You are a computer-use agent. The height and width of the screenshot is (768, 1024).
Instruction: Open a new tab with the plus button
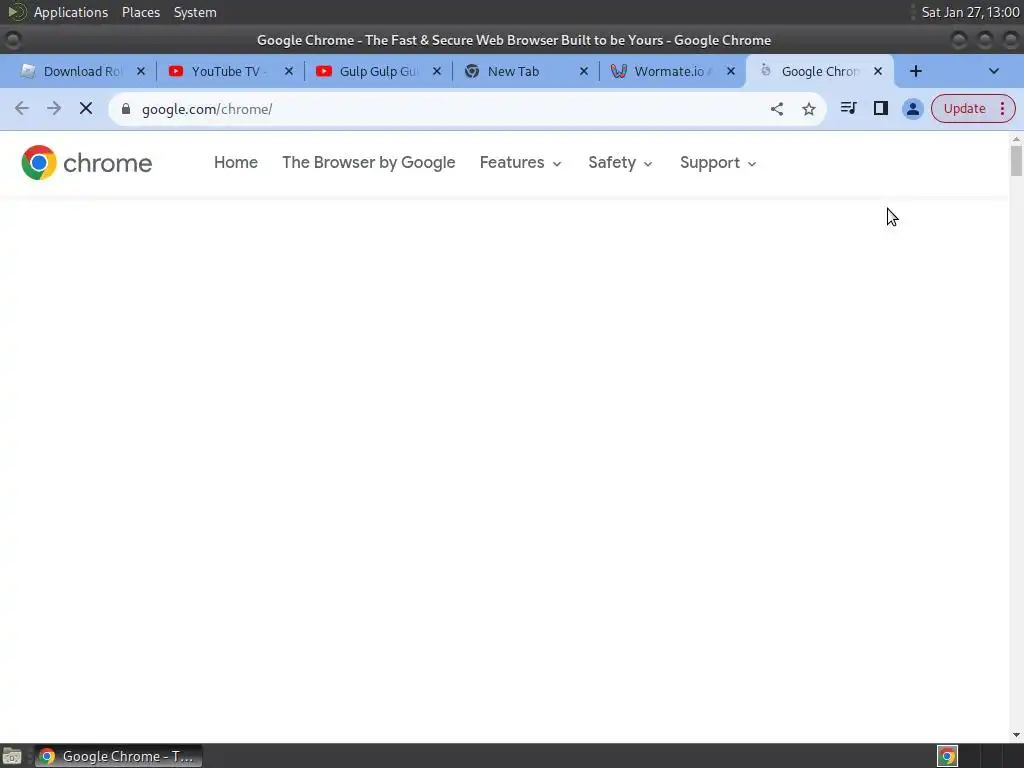(916, 71)
